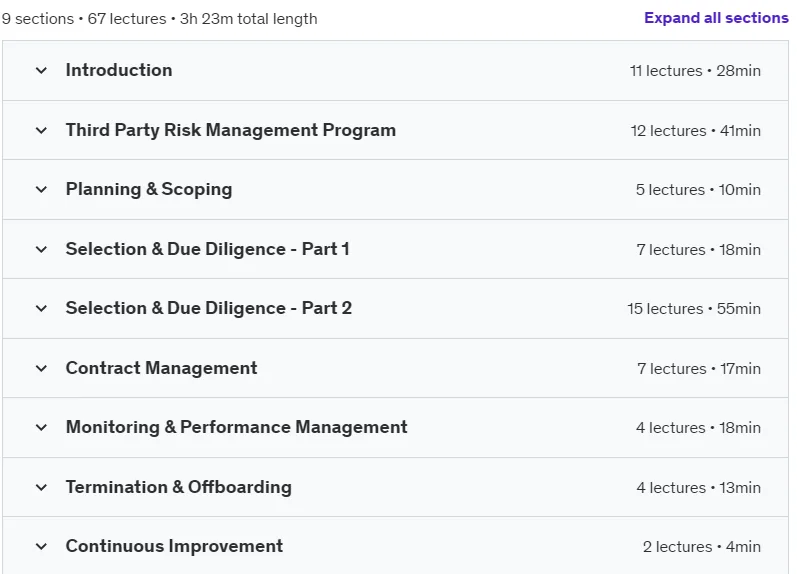Screen dimensions: 797x574
Task: Select Monitoring & Performance Management title
Action: pyautogui.click(x=237, y=427)
